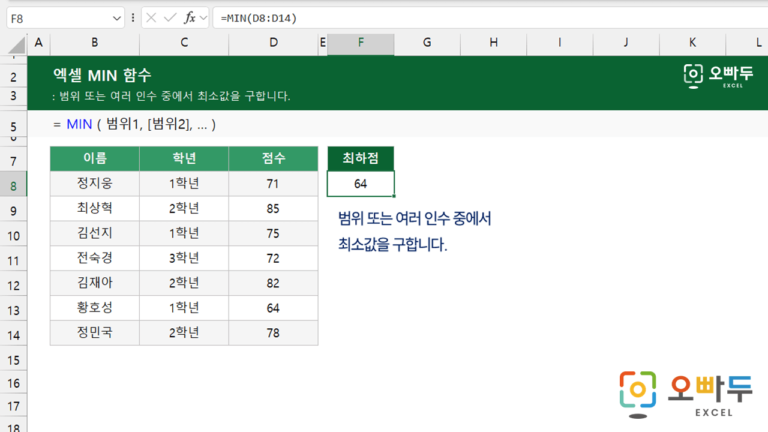Screen dimensions: 768x432
Task: Select column H header
Action: tap(493, 43)
